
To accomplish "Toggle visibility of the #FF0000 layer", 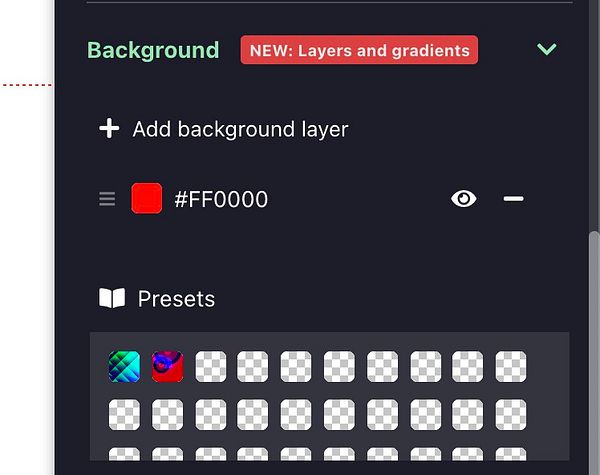I will point(463,199).
